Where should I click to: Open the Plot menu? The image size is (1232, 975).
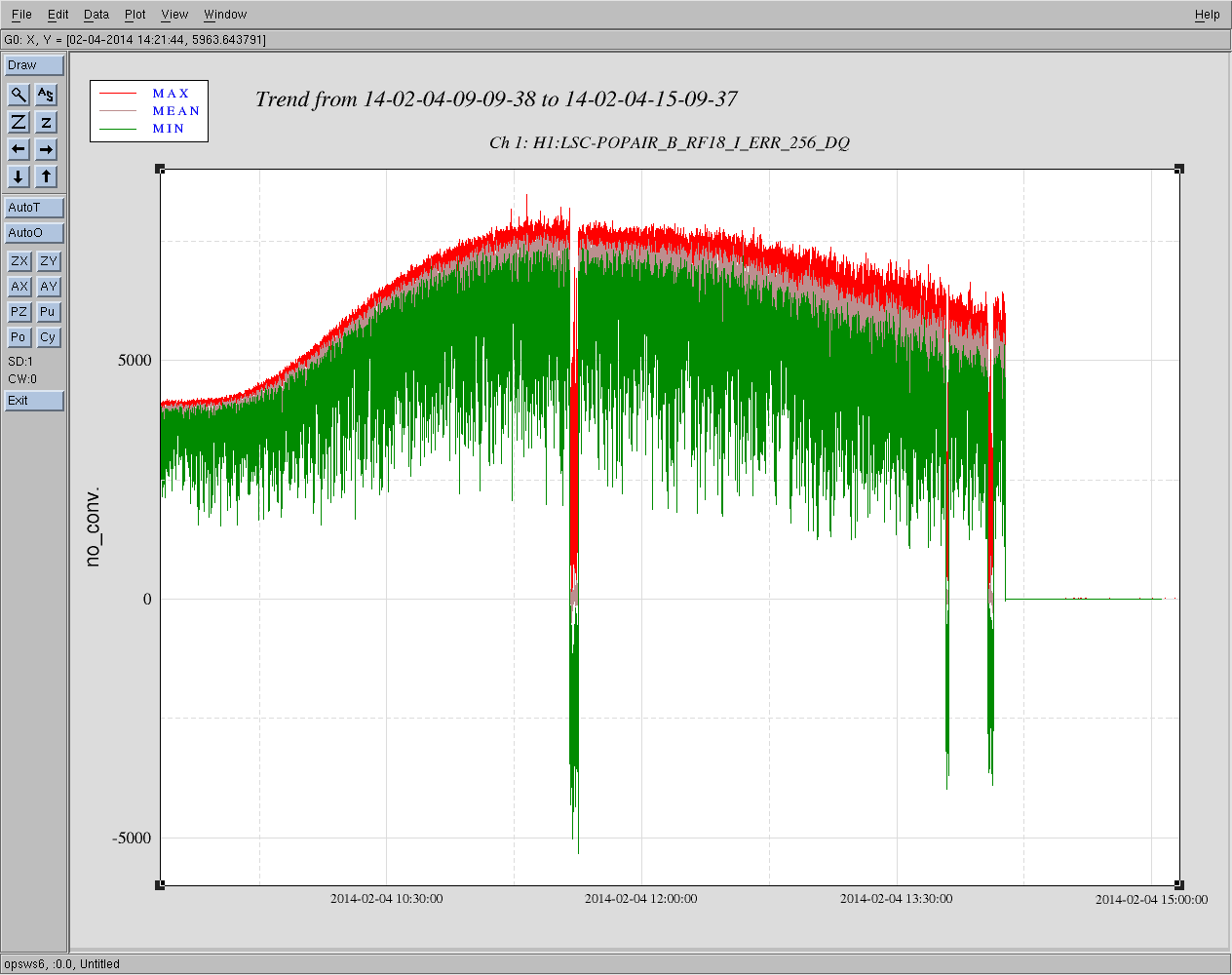pos(135,15)
